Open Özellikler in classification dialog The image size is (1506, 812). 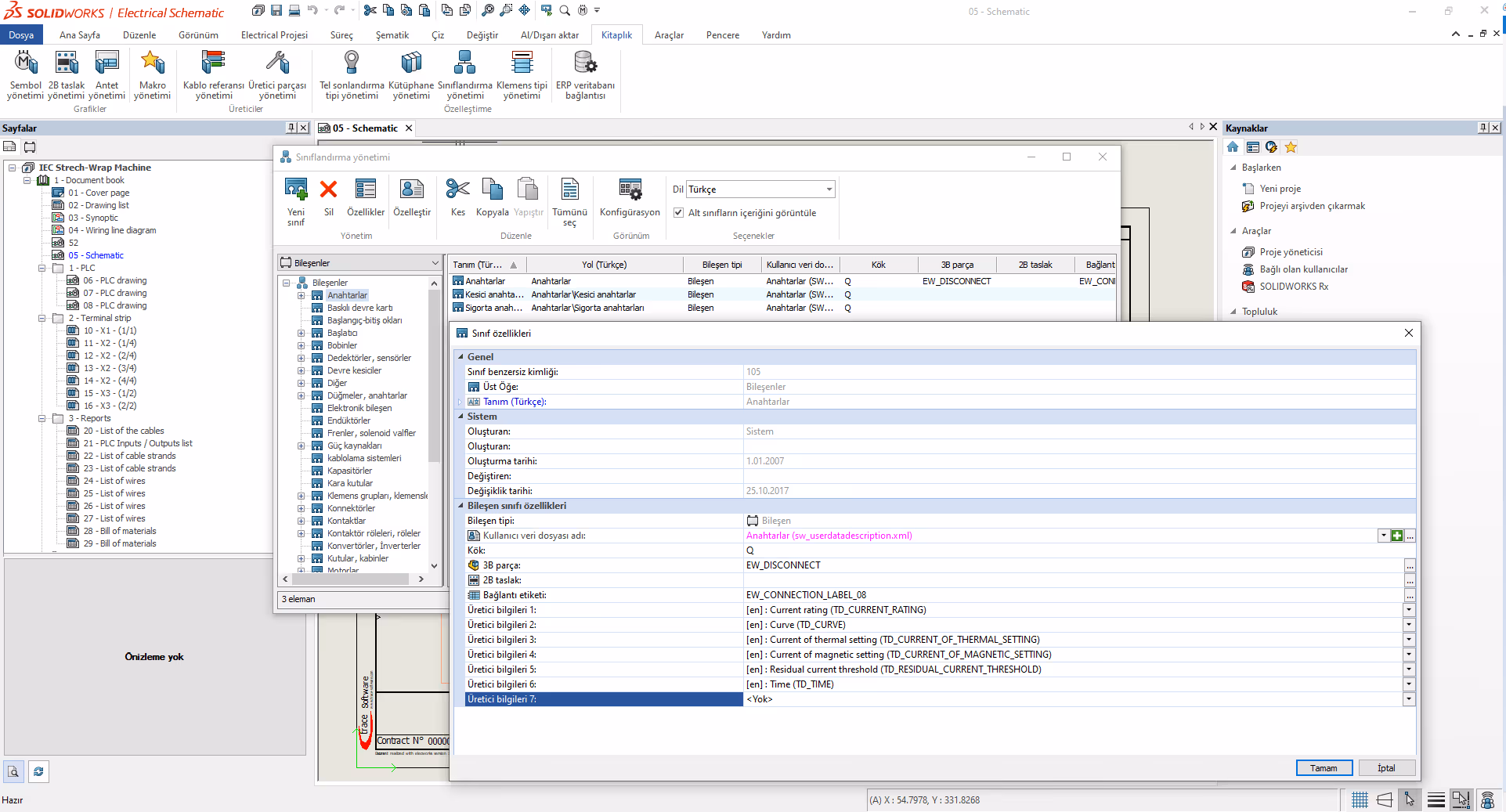point(366,197)
